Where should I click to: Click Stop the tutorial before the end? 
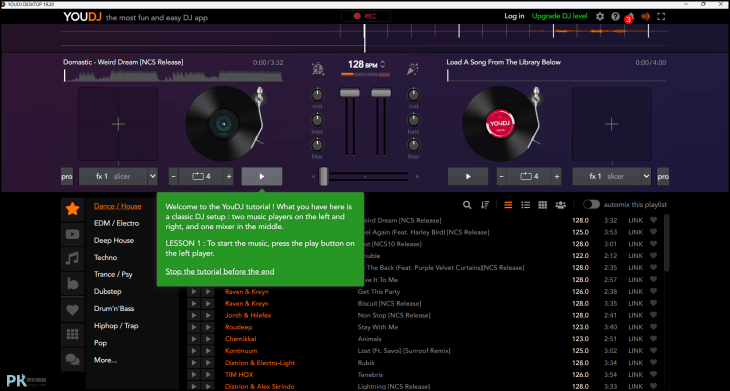[x=220, y=271]
